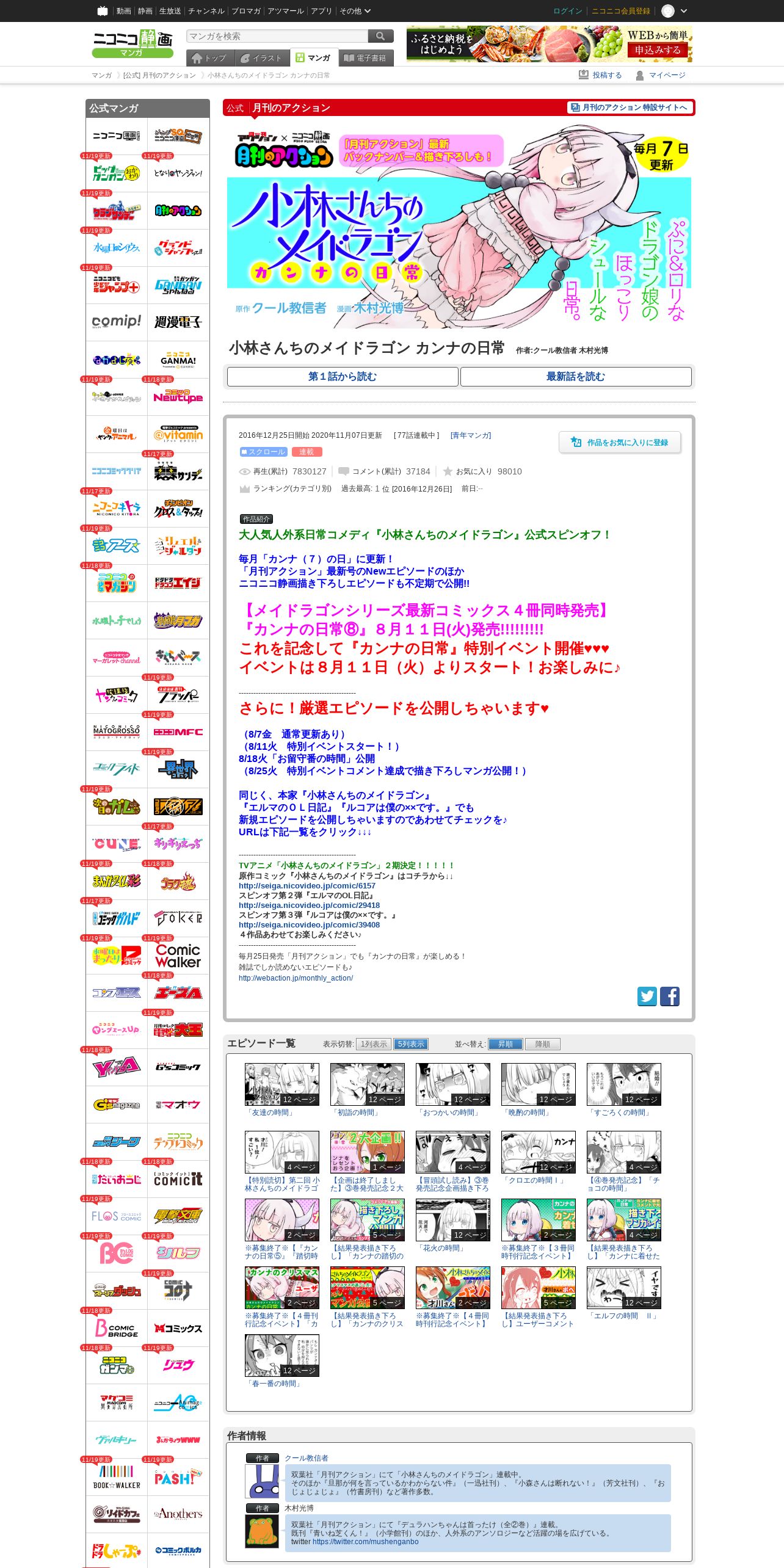Click 木村光博 author bear avatar
Image resolution: width=784 pixels, height=1568 pixels.
[x=262, y=1531]
